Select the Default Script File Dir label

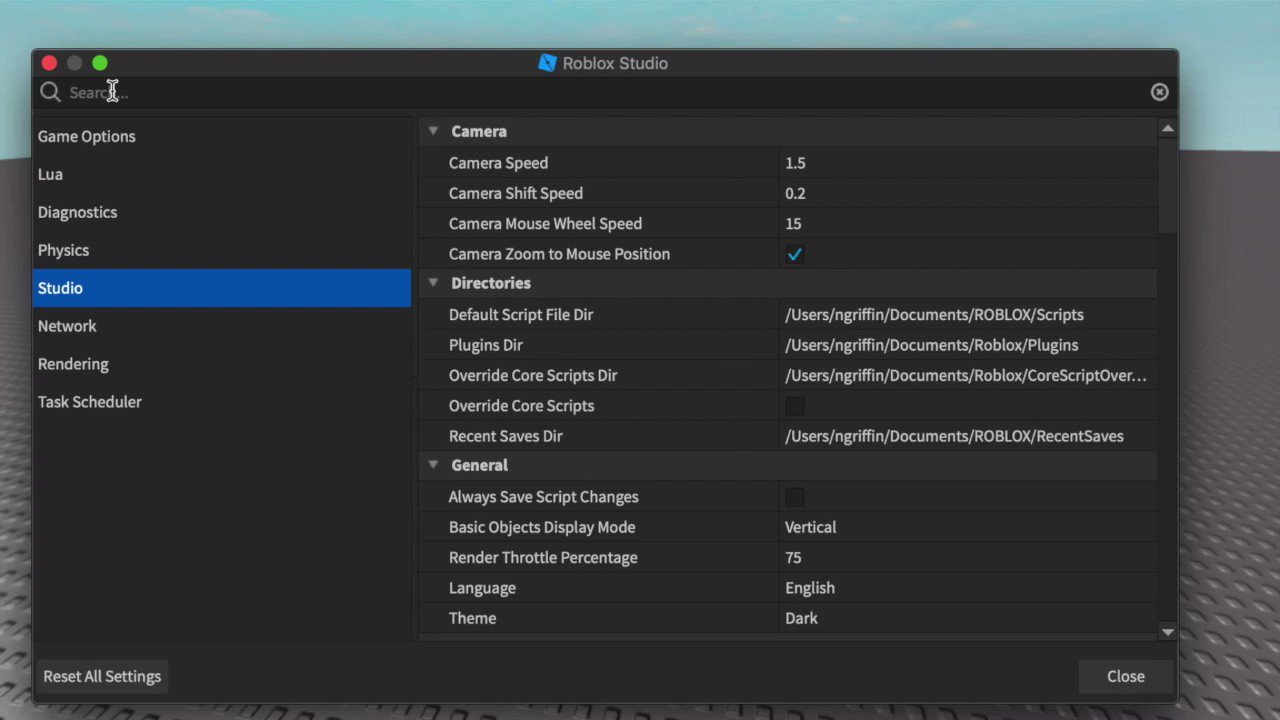click(520, 315)
